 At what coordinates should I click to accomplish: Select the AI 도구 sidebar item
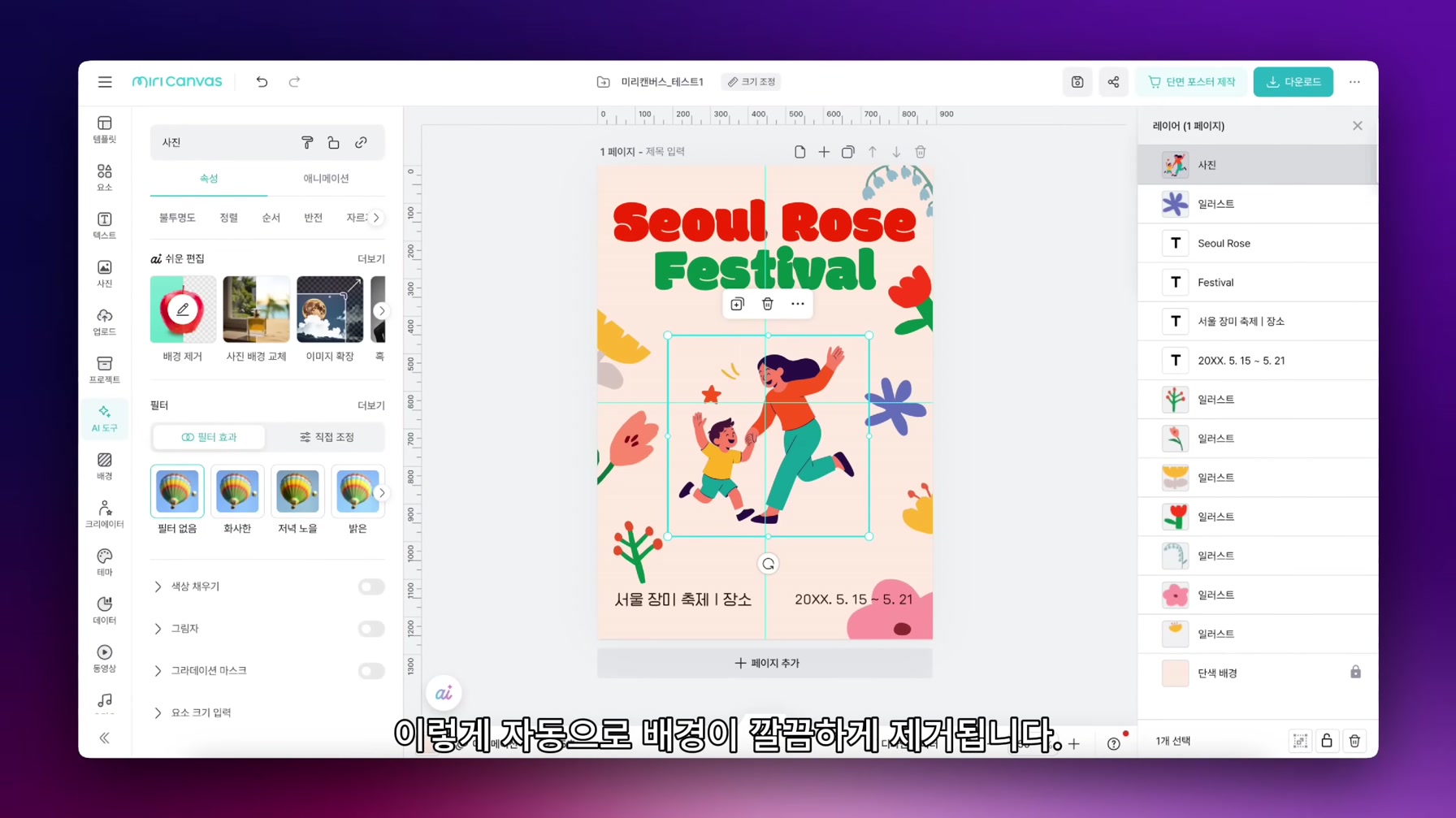[105, 418]
